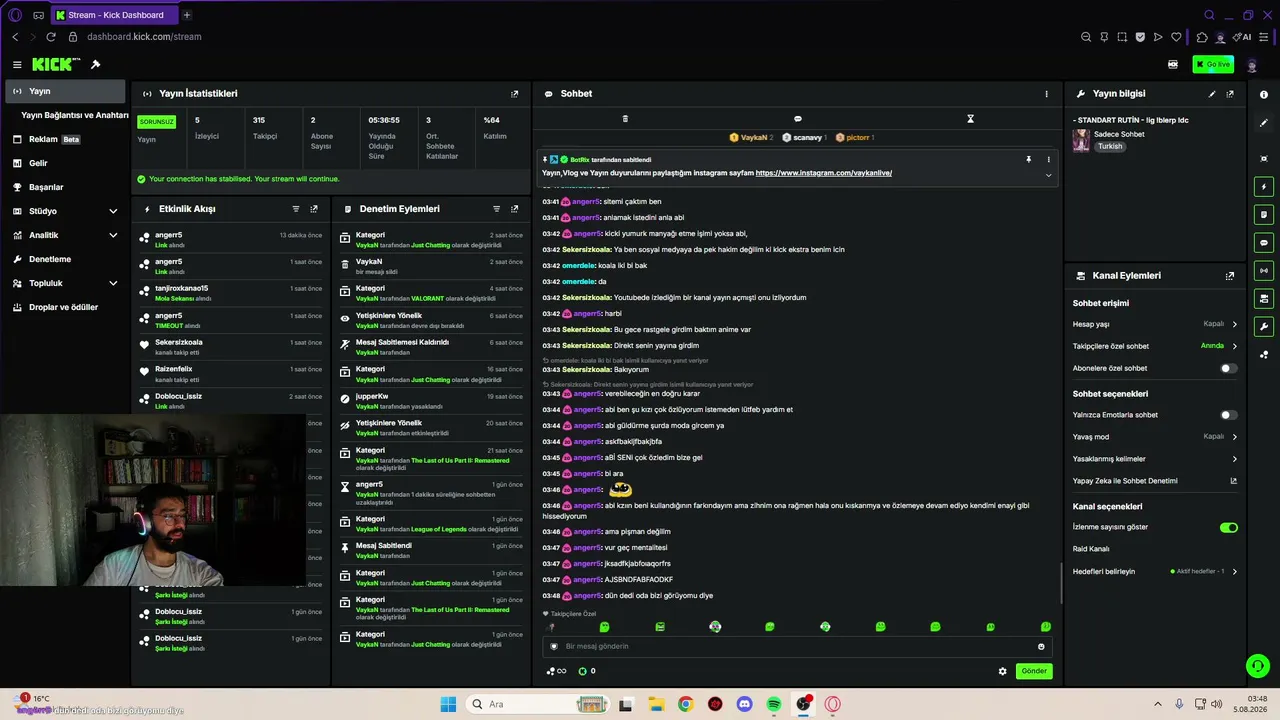Open Droplar ve ödüller page

[65, 307]
